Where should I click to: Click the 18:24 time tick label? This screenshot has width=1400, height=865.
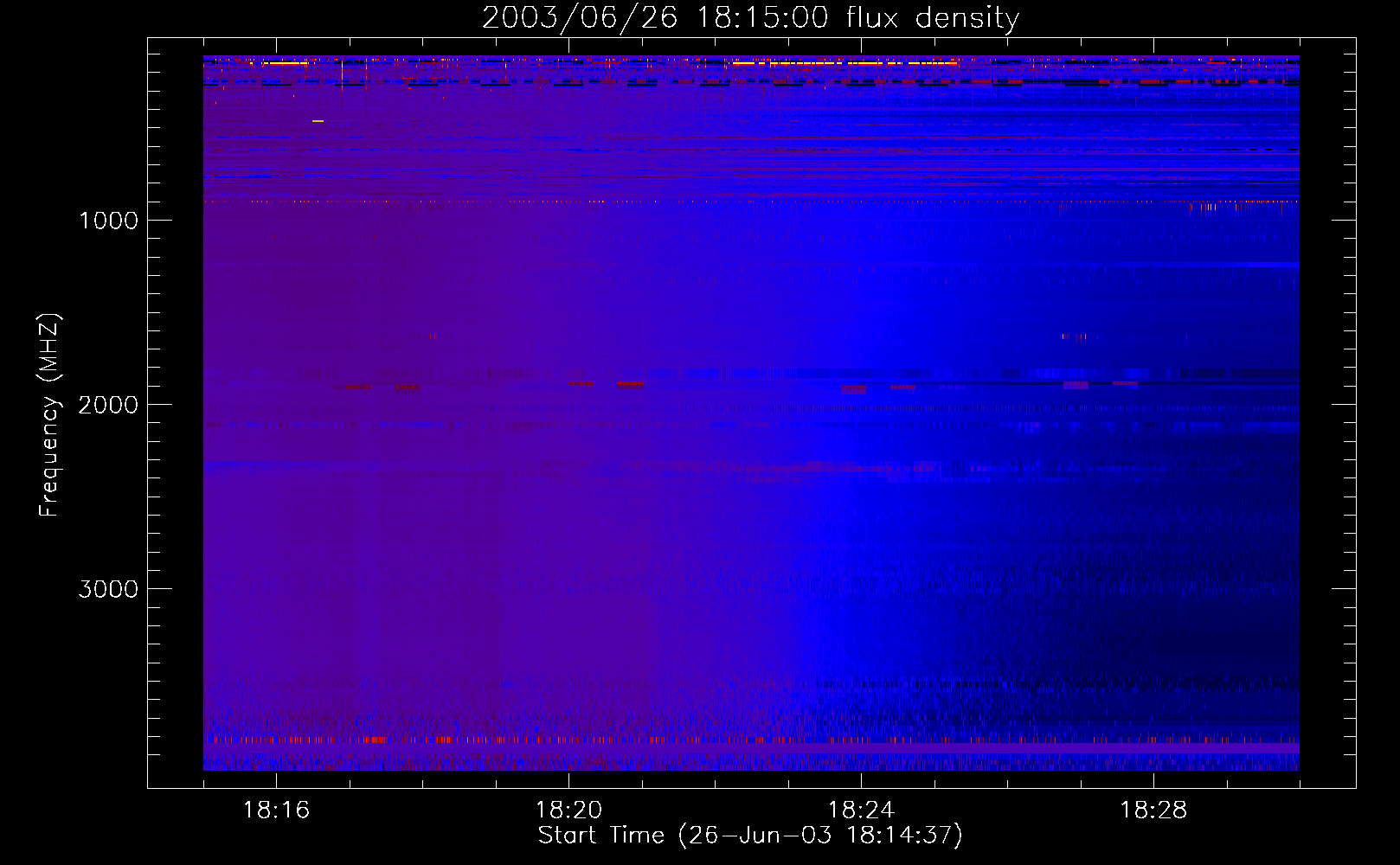pyautogui.click(x=861, y=811)
